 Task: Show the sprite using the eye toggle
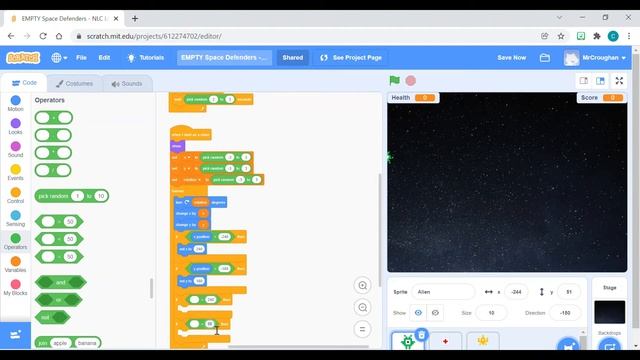pos(418,313)
